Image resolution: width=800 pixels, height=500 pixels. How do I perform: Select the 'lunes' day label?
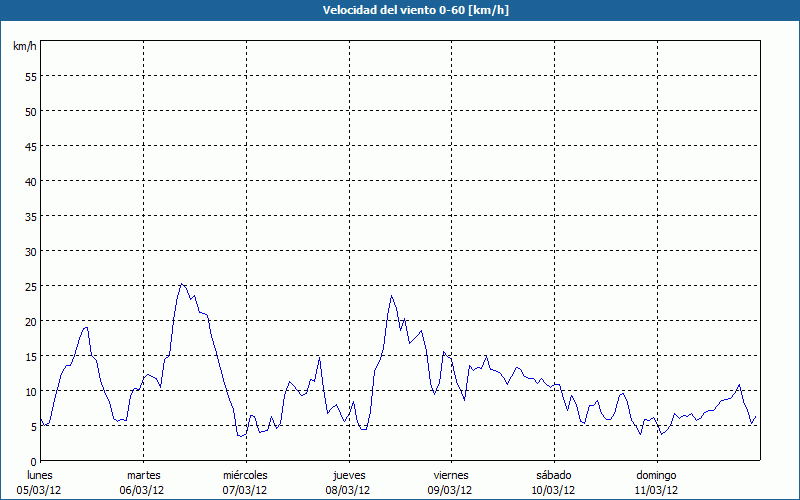click(x=40, y=475)
